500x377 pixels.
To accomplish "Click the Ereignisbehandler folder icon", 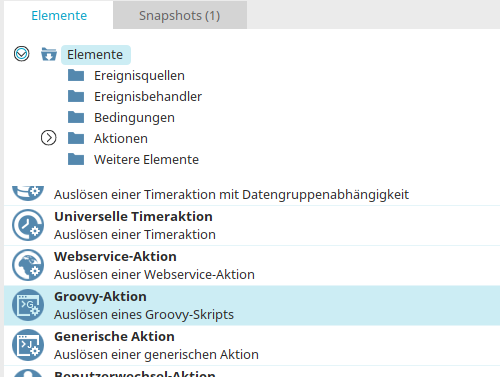I will point(76,96).
